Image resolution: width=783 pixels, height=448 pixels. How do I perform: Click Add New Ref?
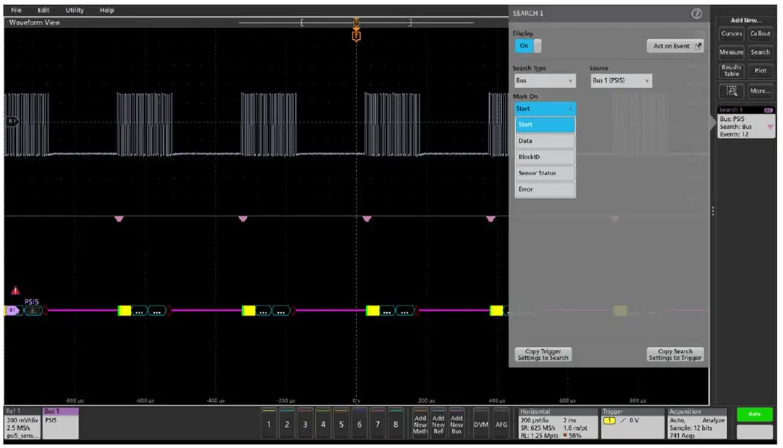(438, 424)
